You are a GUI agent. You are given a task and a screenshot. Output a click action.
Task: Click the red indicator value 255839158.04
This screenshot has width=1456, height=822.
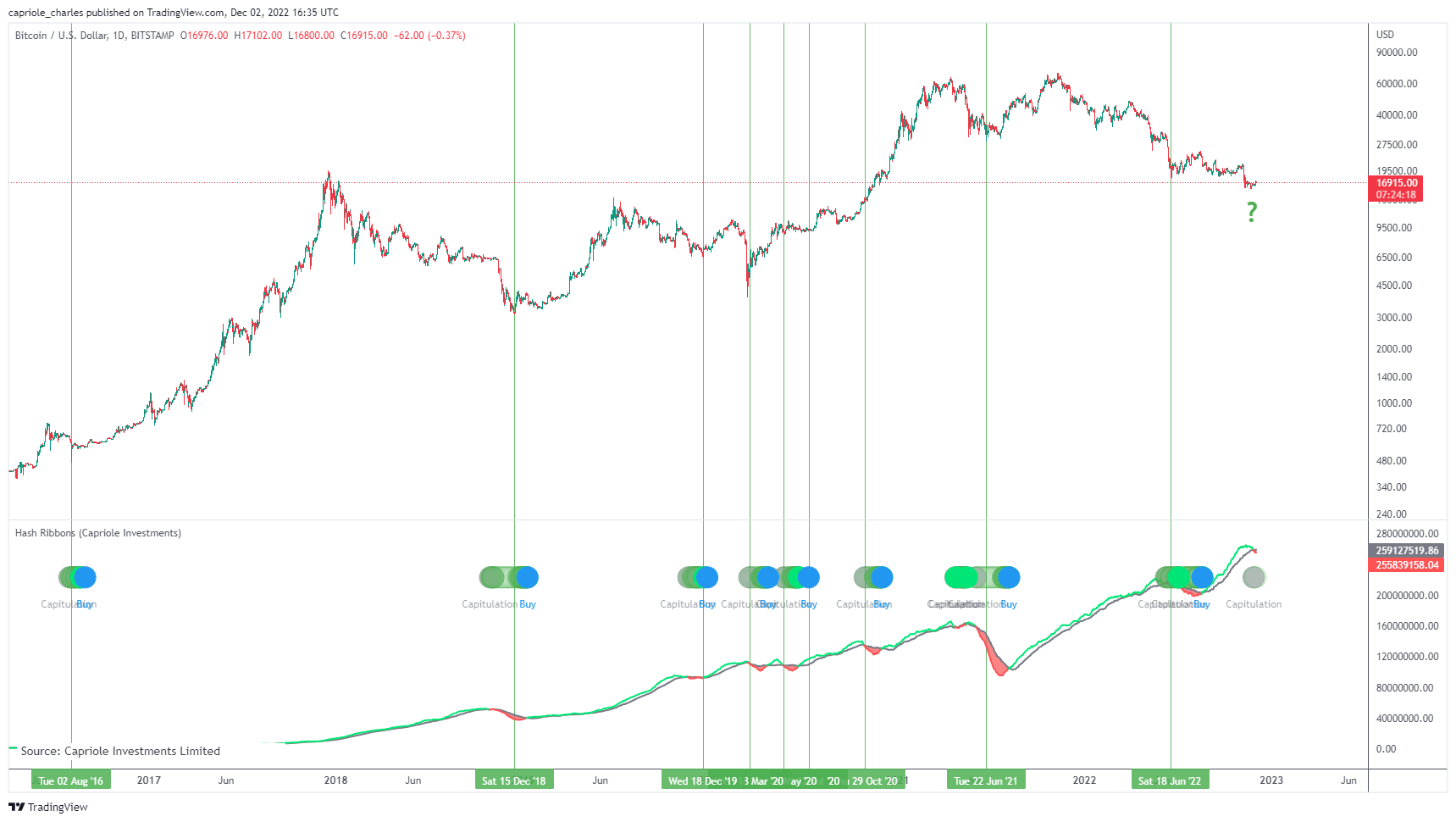click(1406, 565)
